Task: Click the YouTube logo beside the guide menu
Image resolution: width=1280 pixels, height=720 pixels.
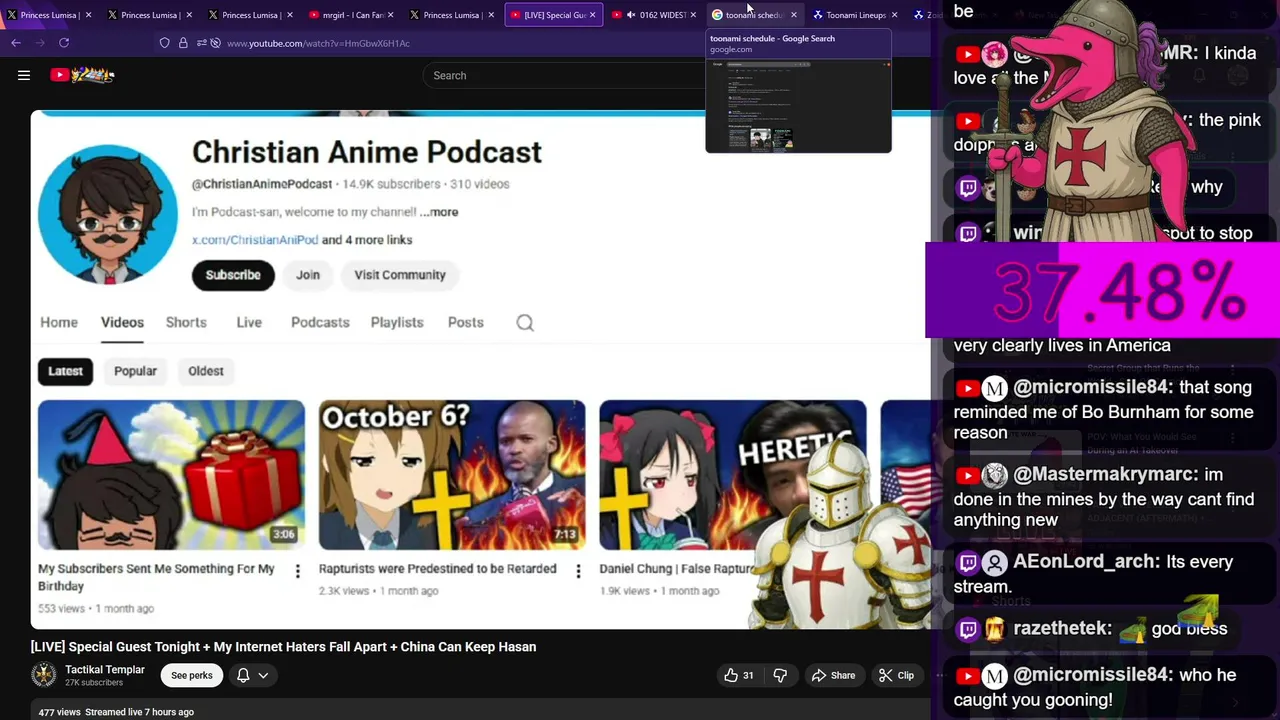Action: coord(82,75)
